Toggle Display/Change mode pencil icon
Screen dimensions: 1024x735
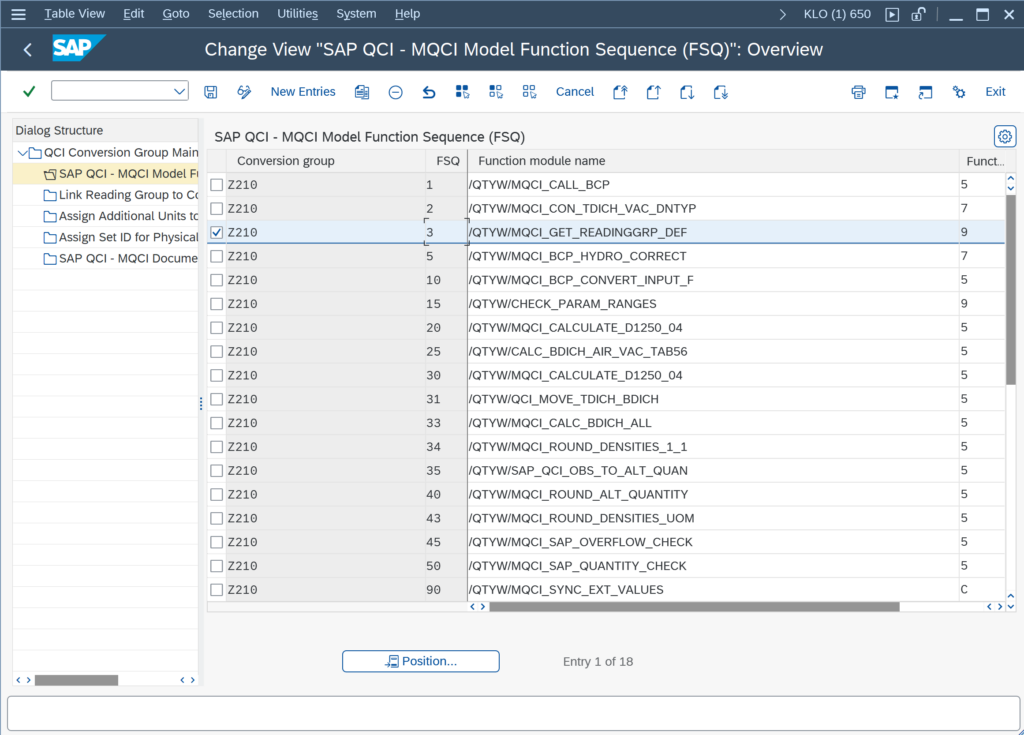click(244, 92)
